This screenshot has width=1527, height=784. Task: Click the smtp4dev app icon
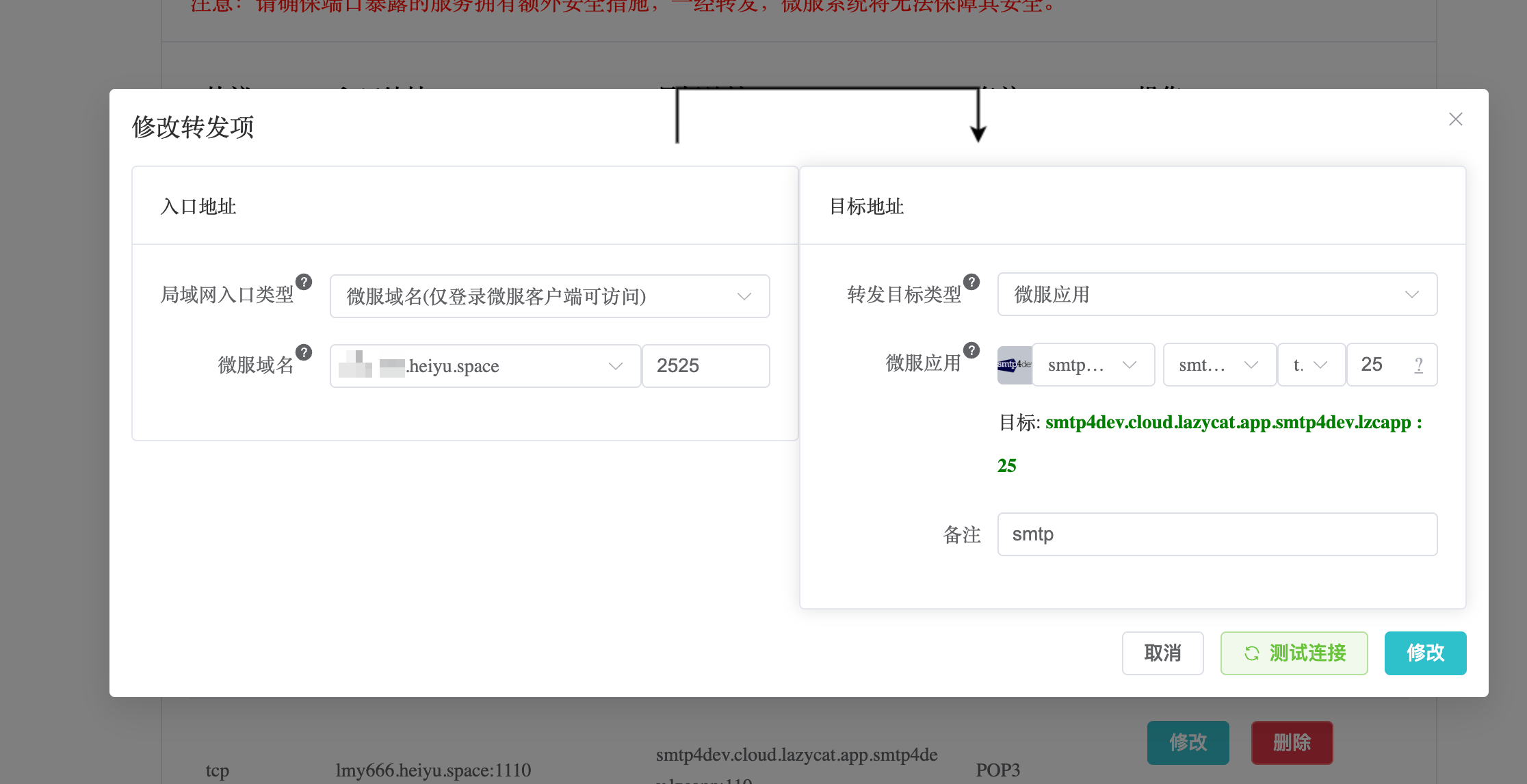1015,365
